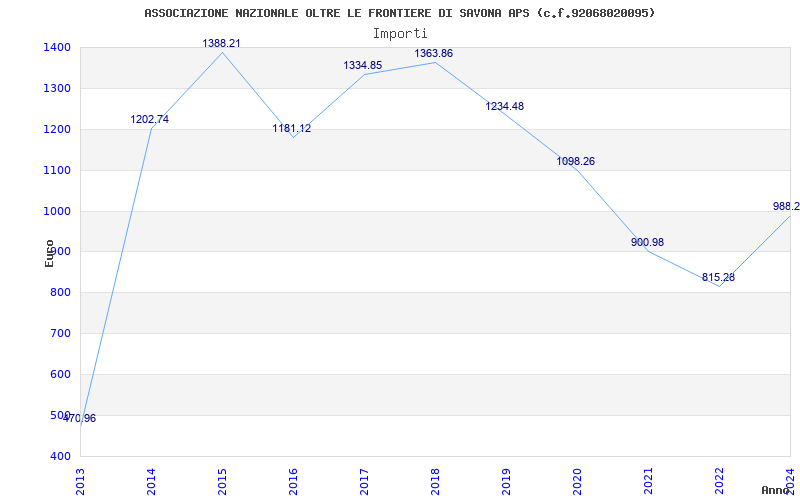
Task: Click y-axis tick 1300
Action: tap(58, 89)
